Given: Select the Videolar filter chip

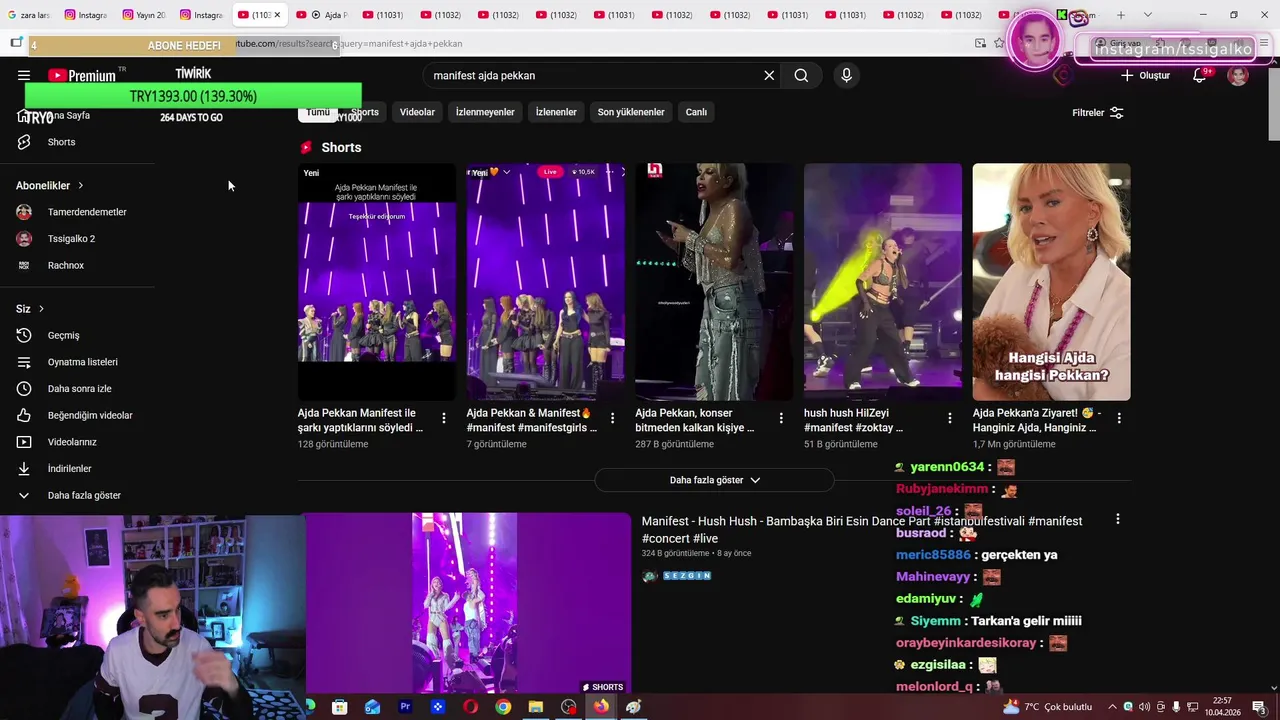Looking at the screenshot, I should pyautogui.click(x=417, y=112).
